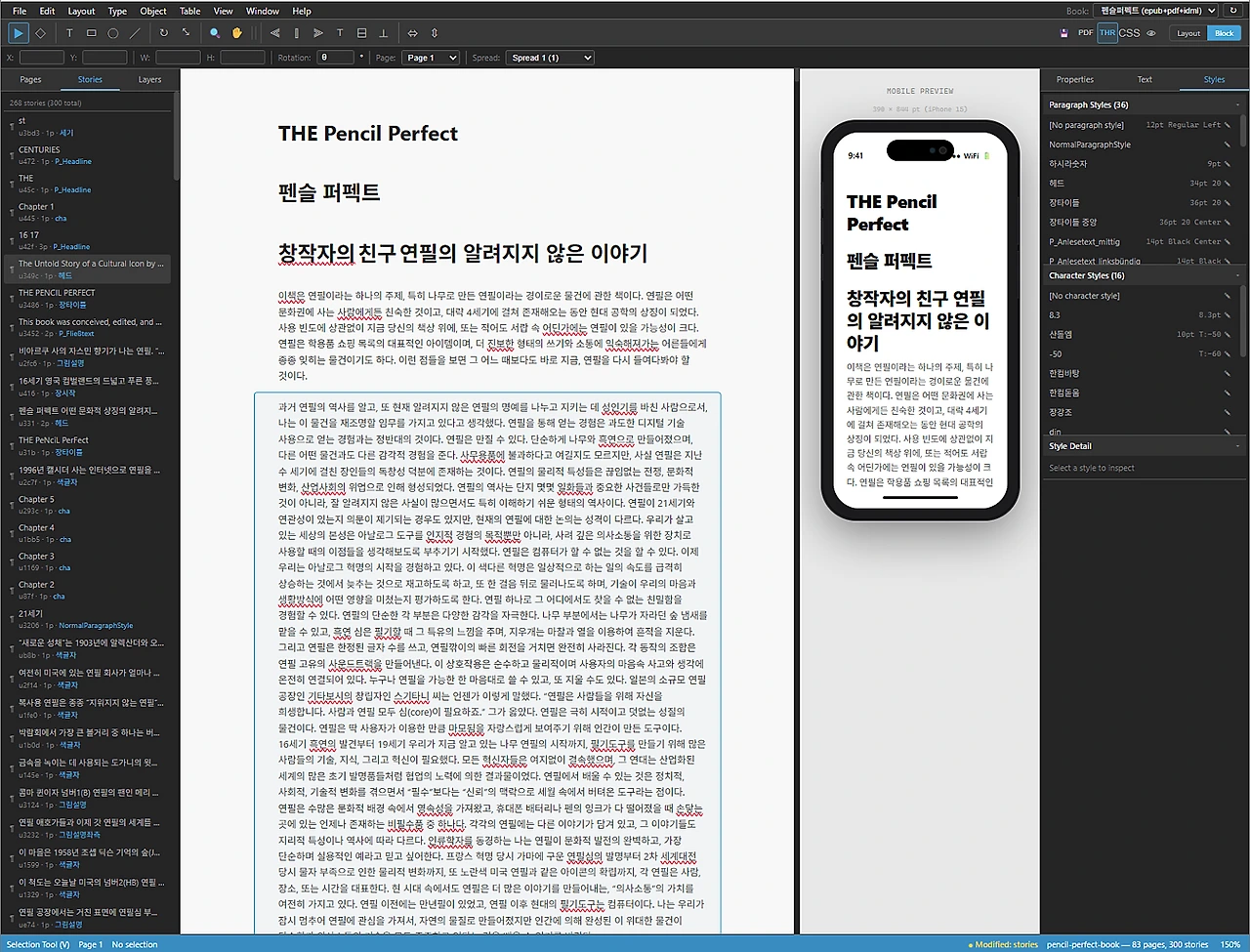This screenshot has height=952, width=1250.
Task: Open the CSS view button
Action: [1130, 33]
